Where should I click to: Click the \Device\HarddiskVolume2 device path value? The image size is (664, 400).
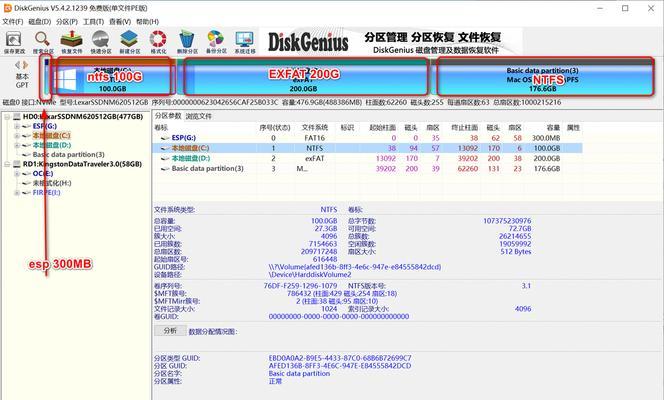click(310, 274)
